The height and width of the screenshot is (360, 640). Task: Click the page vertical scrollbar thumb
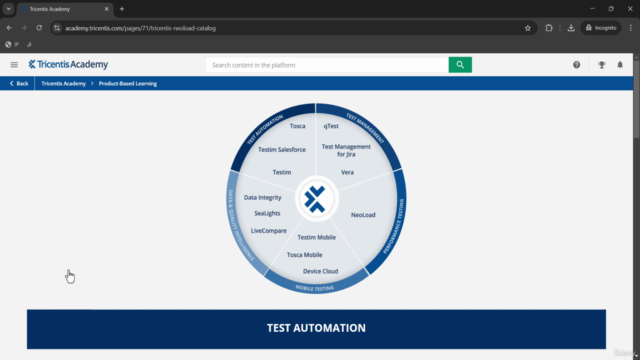636,100
